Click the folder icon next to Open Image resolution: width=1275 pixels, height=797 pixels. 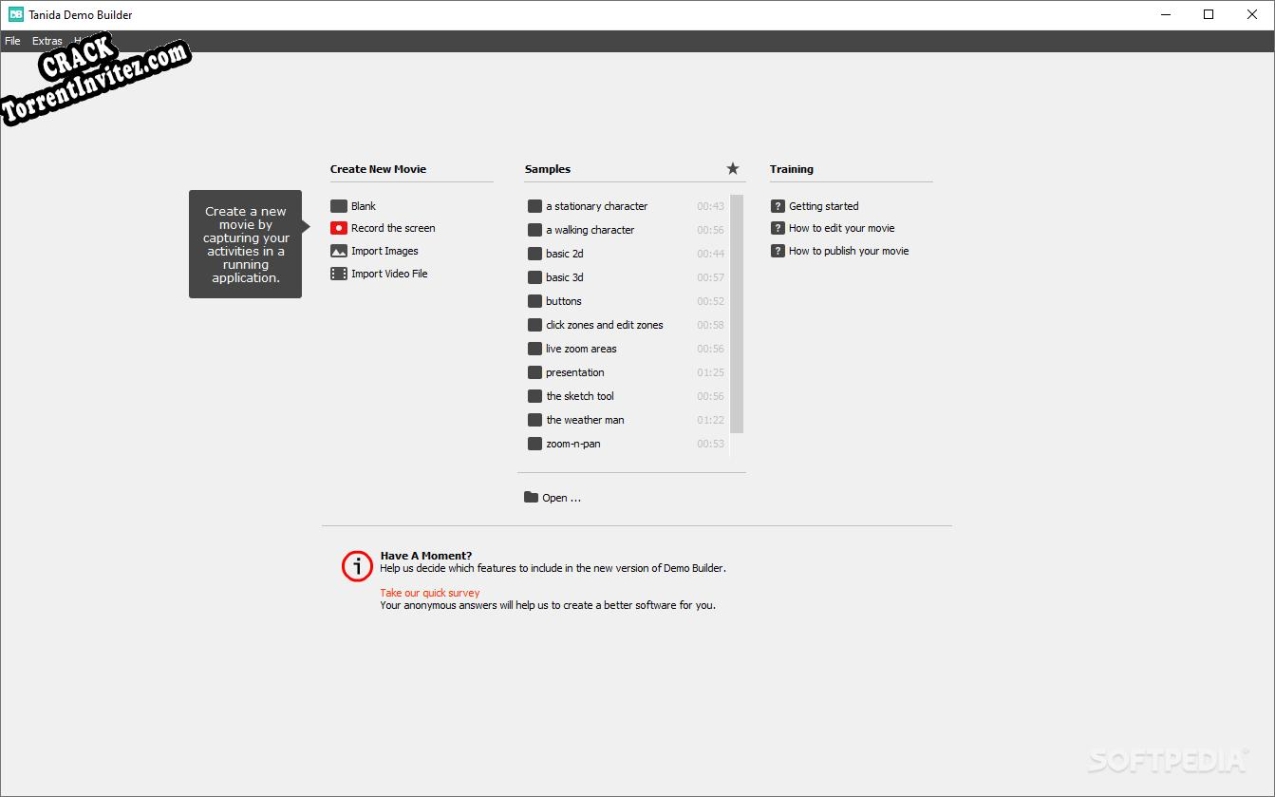point(529,497)
